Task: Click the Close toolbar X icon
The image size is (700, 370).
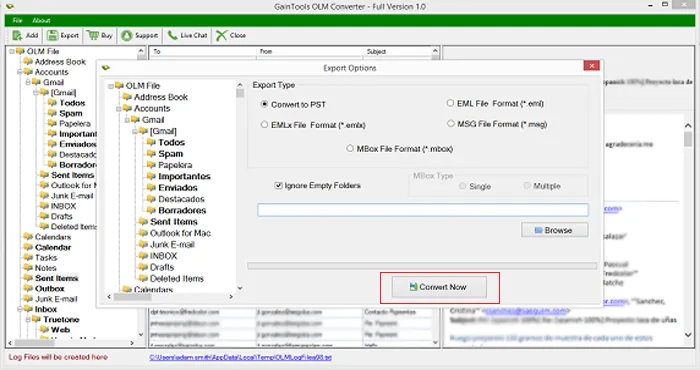Action: click(x=221, y=35)
